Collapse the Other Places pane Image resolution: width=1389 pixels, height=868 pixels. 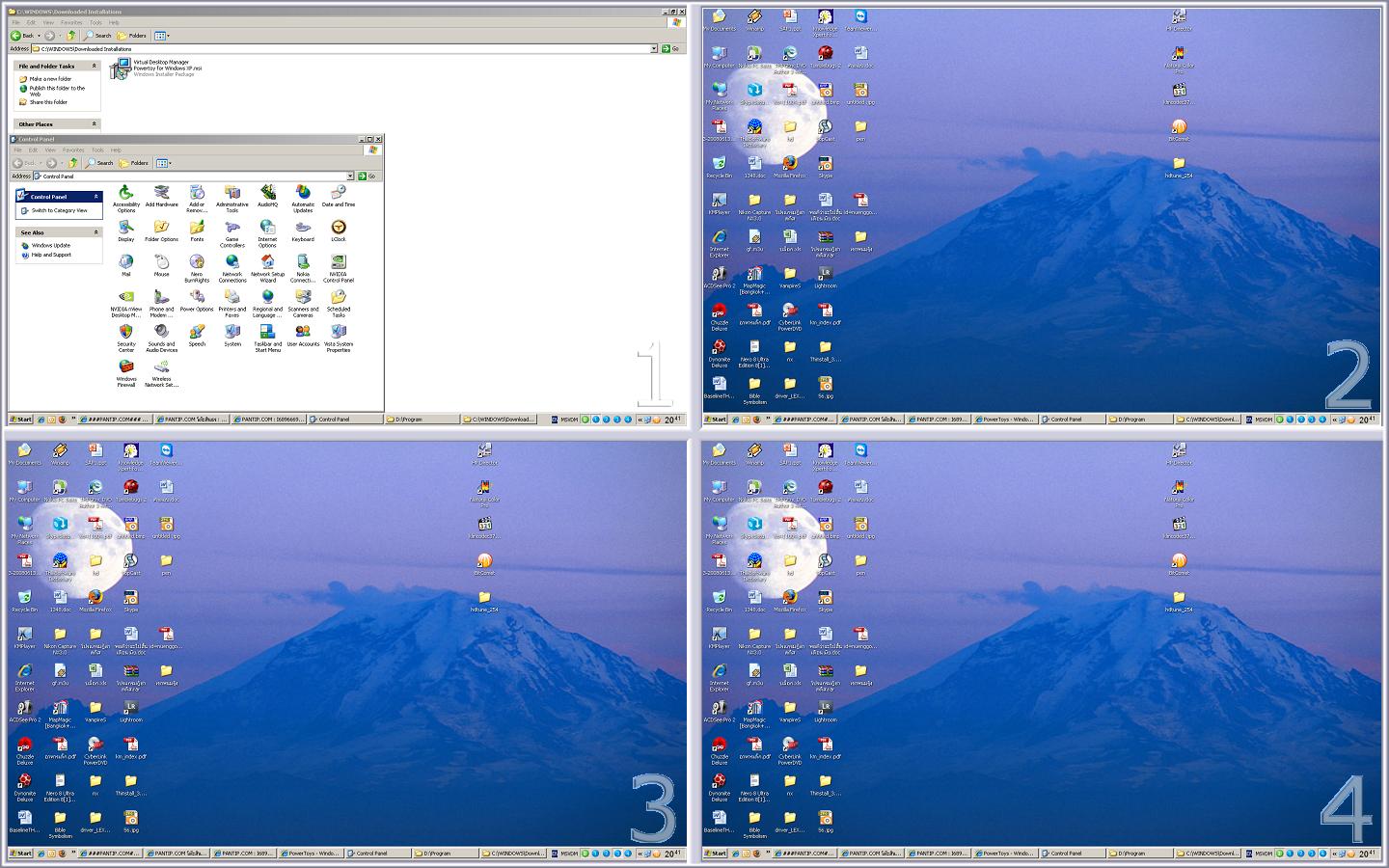[95, 124]
